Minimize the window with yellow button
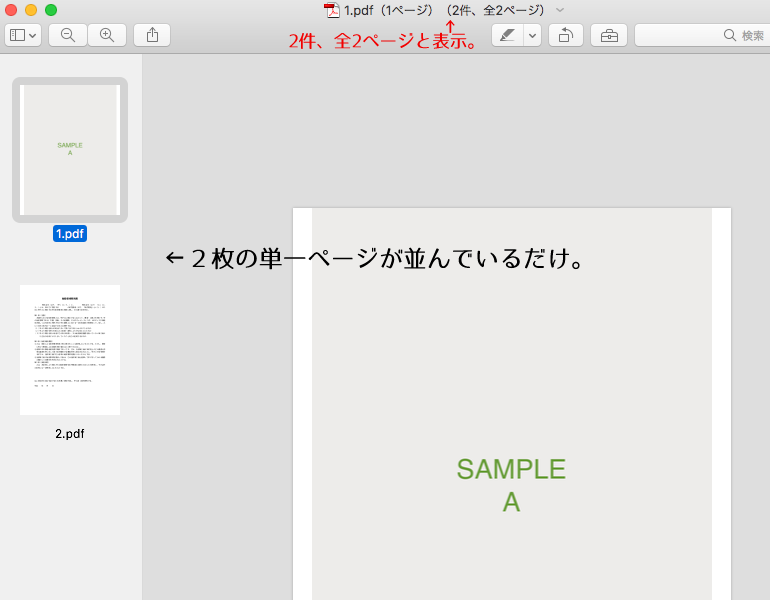The image size is (770, 600). 31,10
